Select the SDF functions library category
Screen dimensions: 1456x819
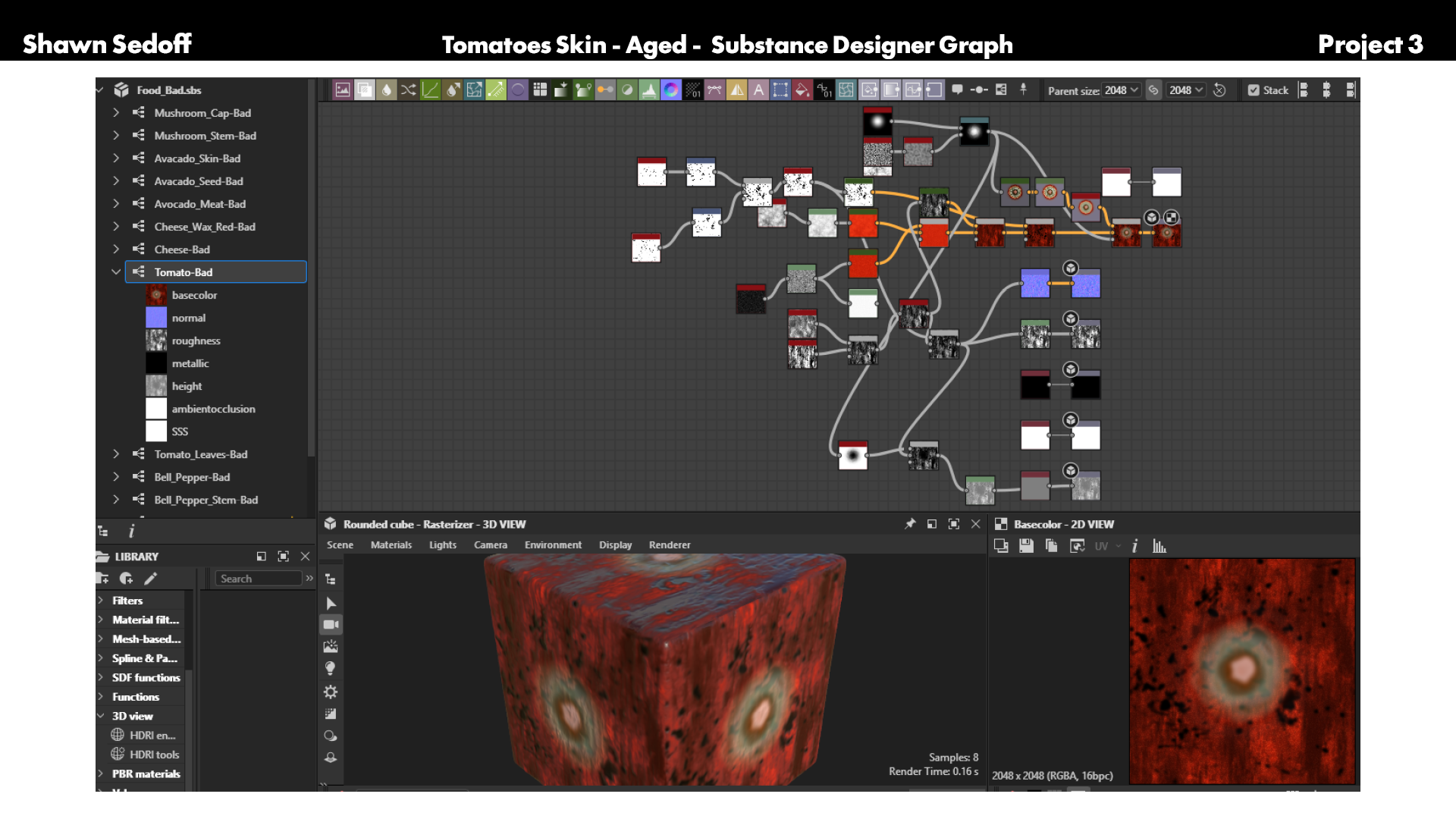tap(146, 677)
